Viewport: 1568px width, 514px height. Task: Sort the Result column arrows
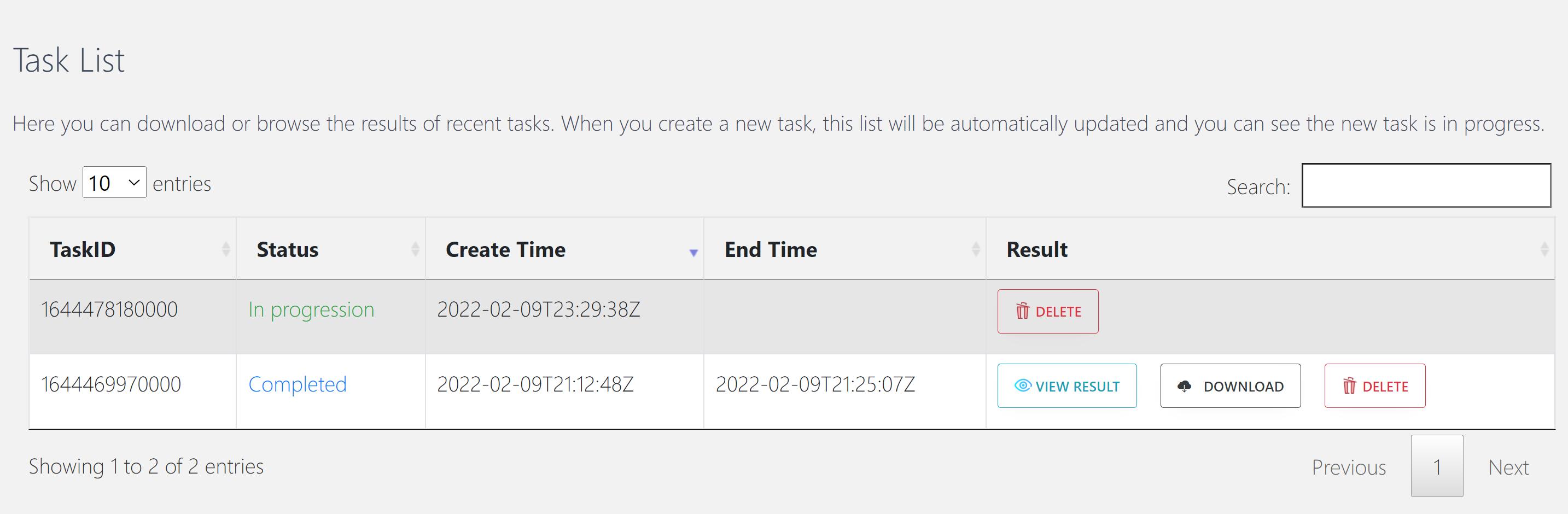click(1544, 249)
